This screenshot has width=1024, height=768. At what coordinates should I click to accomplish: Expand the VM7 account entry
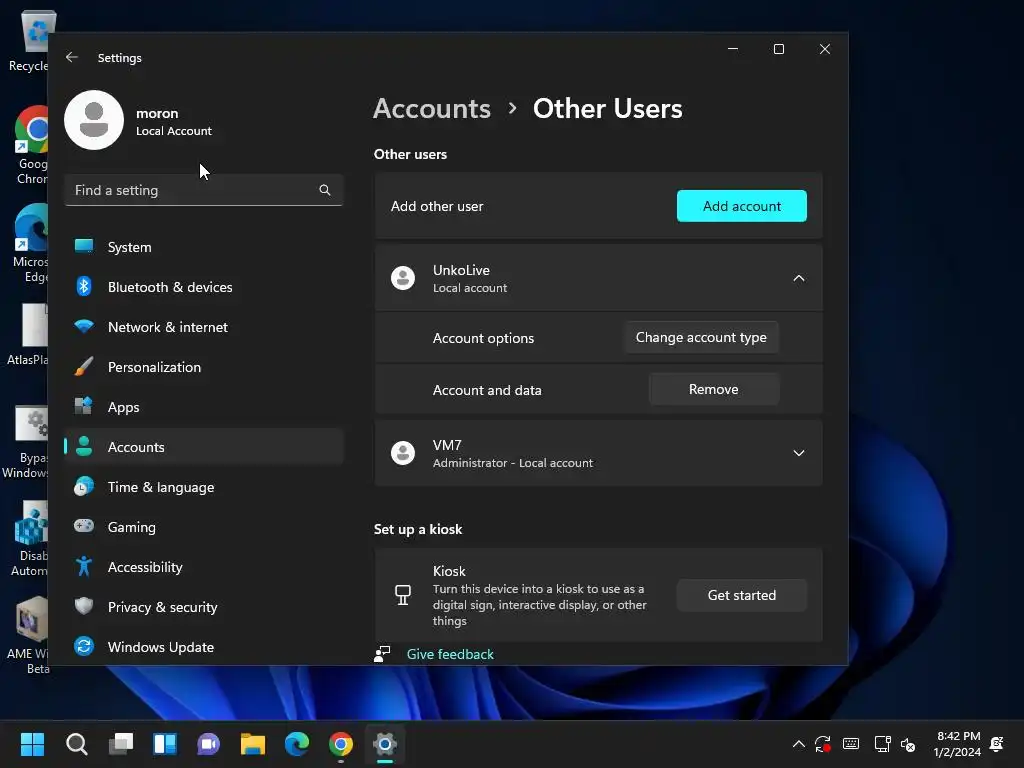point(798,453)
